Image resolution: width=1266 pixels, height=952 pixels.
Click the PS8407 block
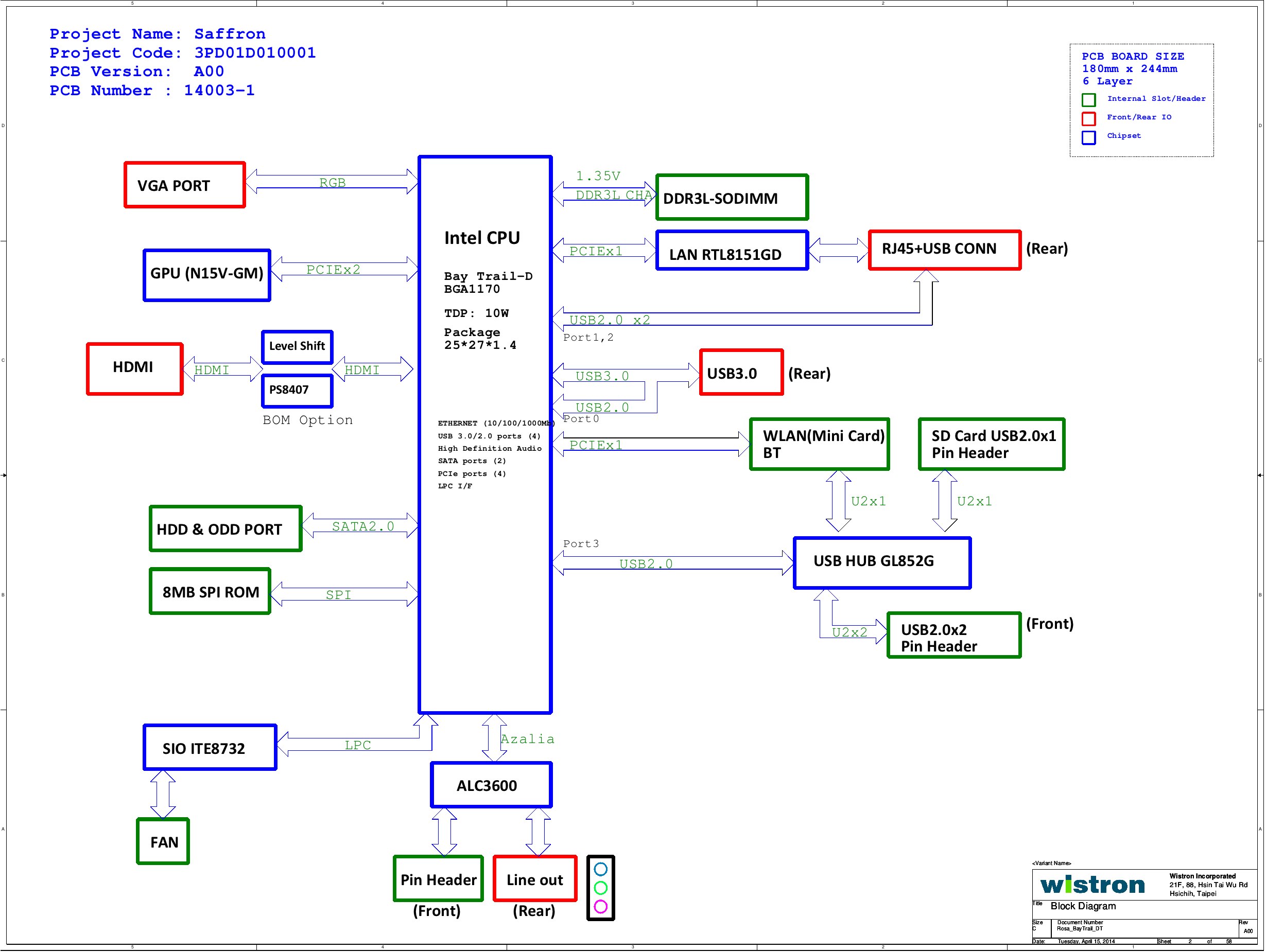297,391
